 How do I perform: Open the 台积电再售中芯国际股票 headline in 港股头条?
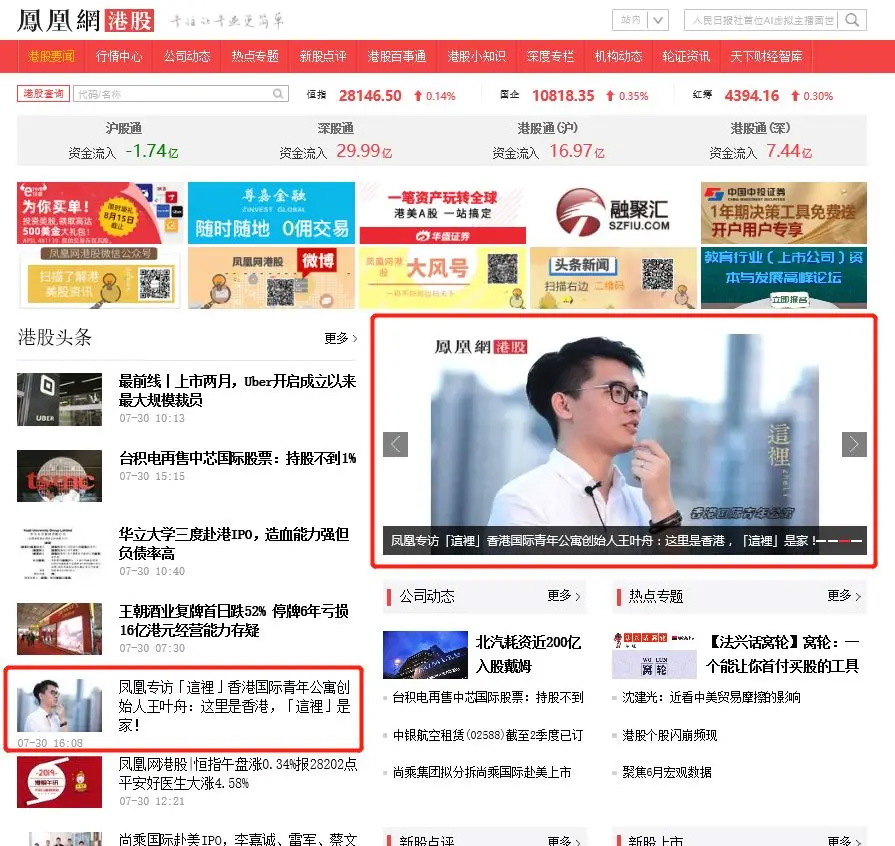237,458
